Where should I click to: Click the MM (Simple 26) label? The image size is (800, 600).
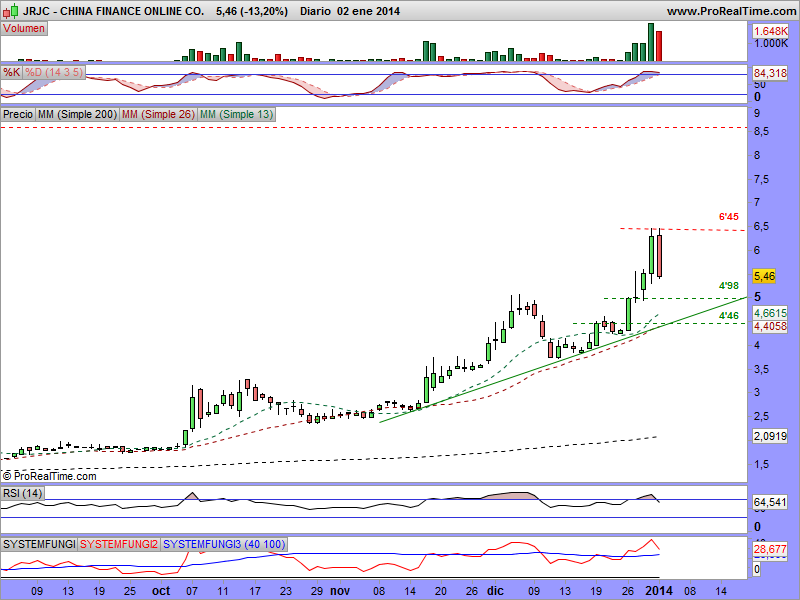pos(158,114)
